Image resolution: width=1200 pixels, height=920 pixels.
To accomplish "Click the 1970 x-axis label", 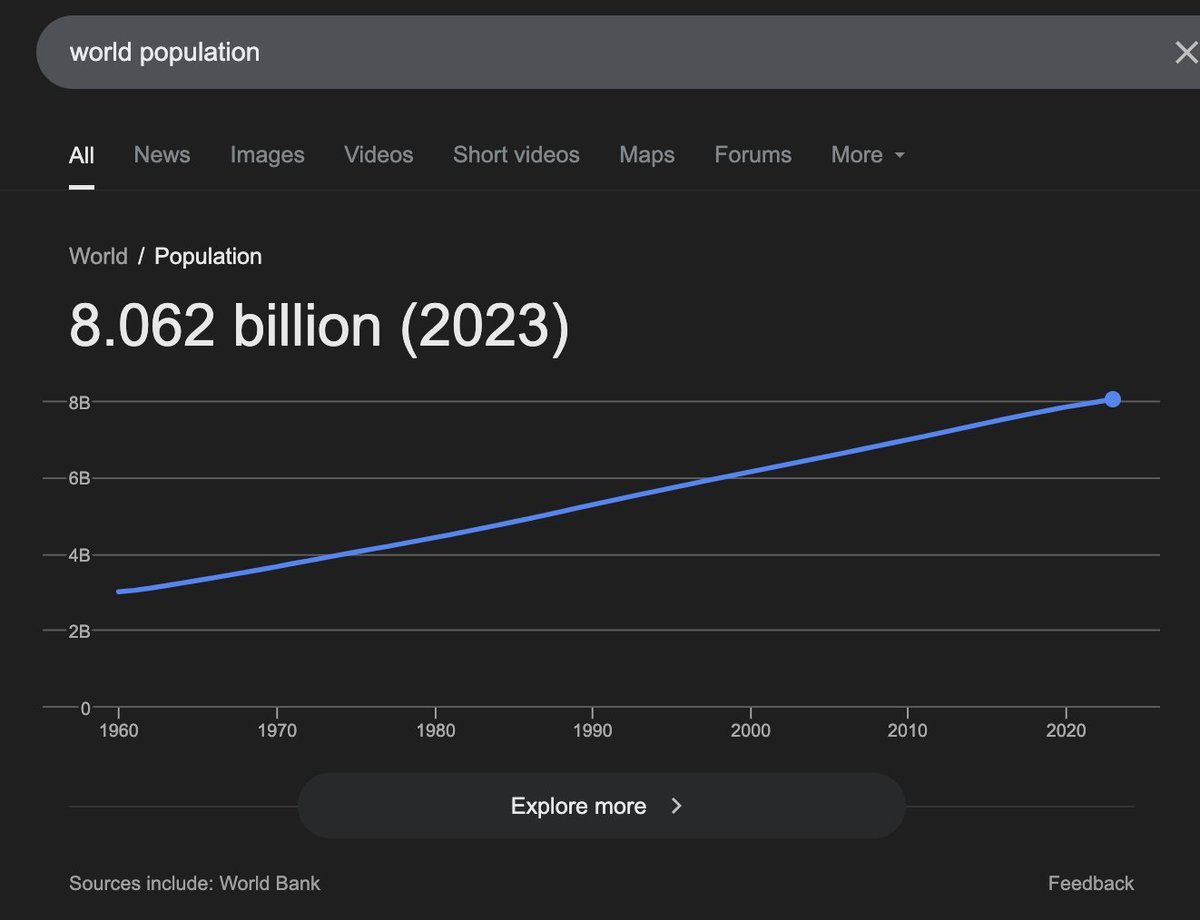I will click(277, 731).
